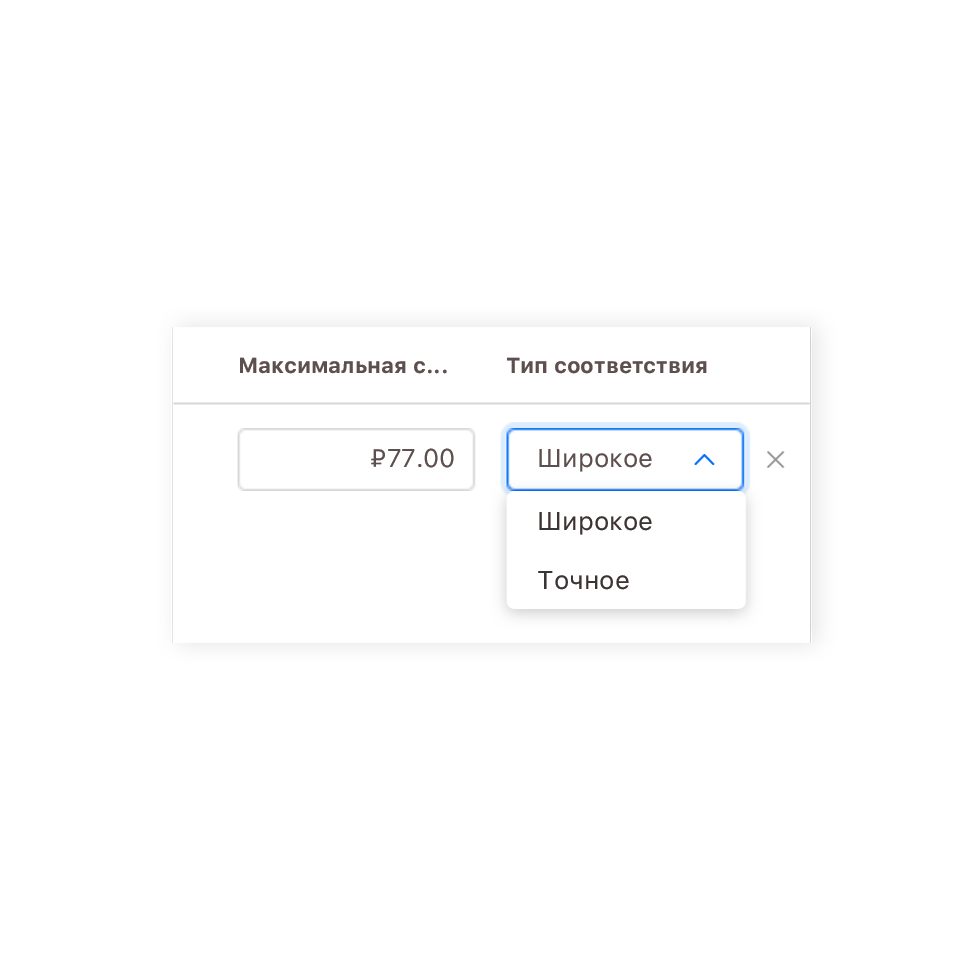Close the match type list via chevron
Screen dimensions: 980x968
tap(704, 460)
